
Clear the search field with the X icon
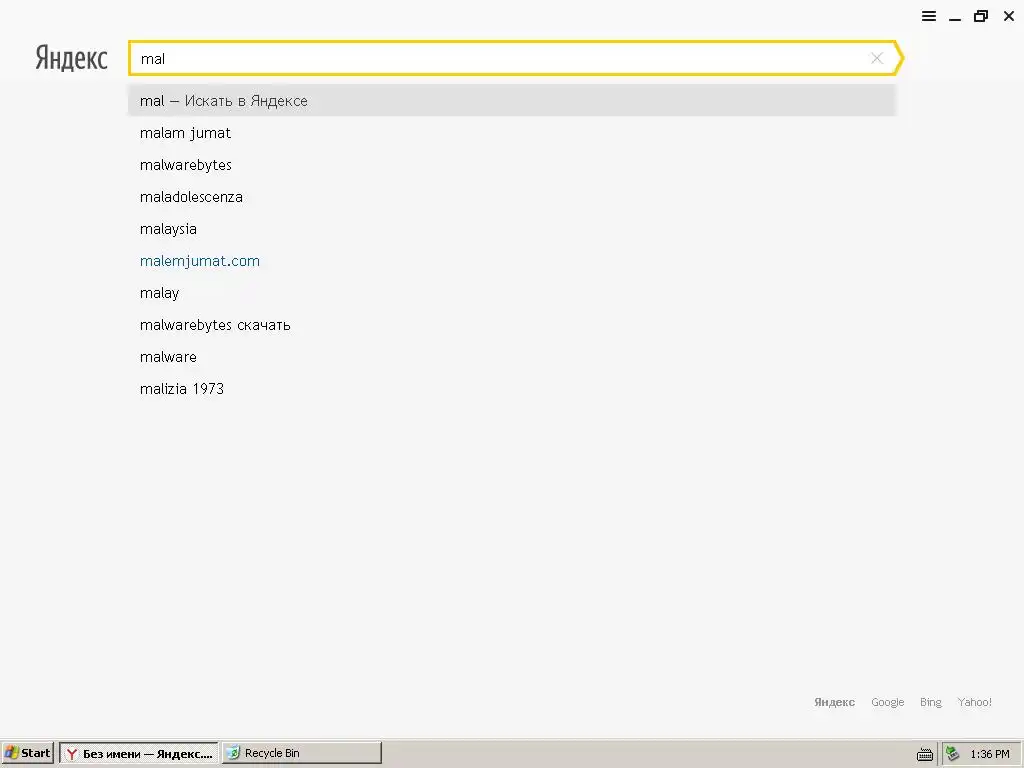pyautogui.click(x=877, y=58)
